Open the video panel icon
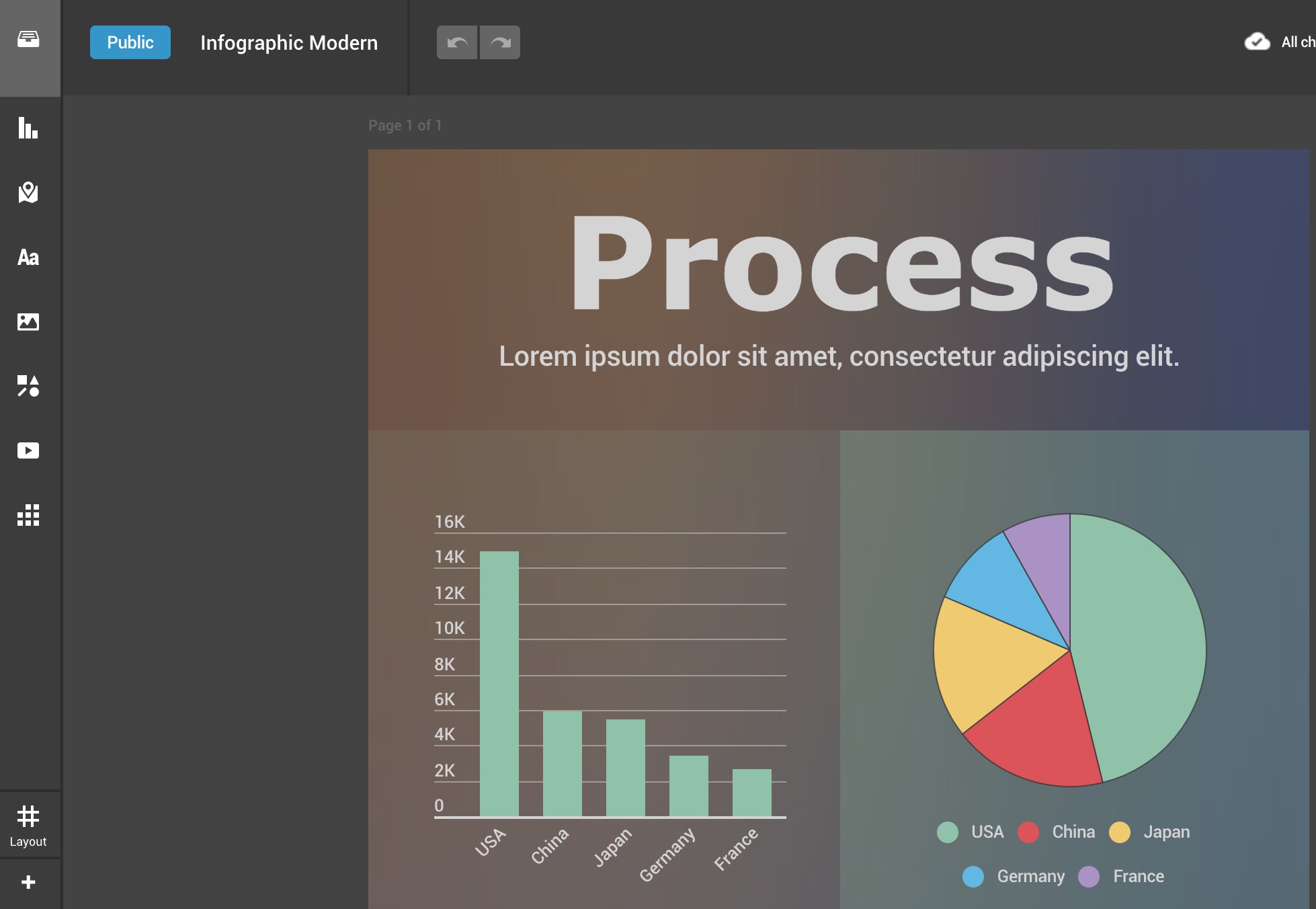Screen dimensions: 1316x909 point(28,450)
